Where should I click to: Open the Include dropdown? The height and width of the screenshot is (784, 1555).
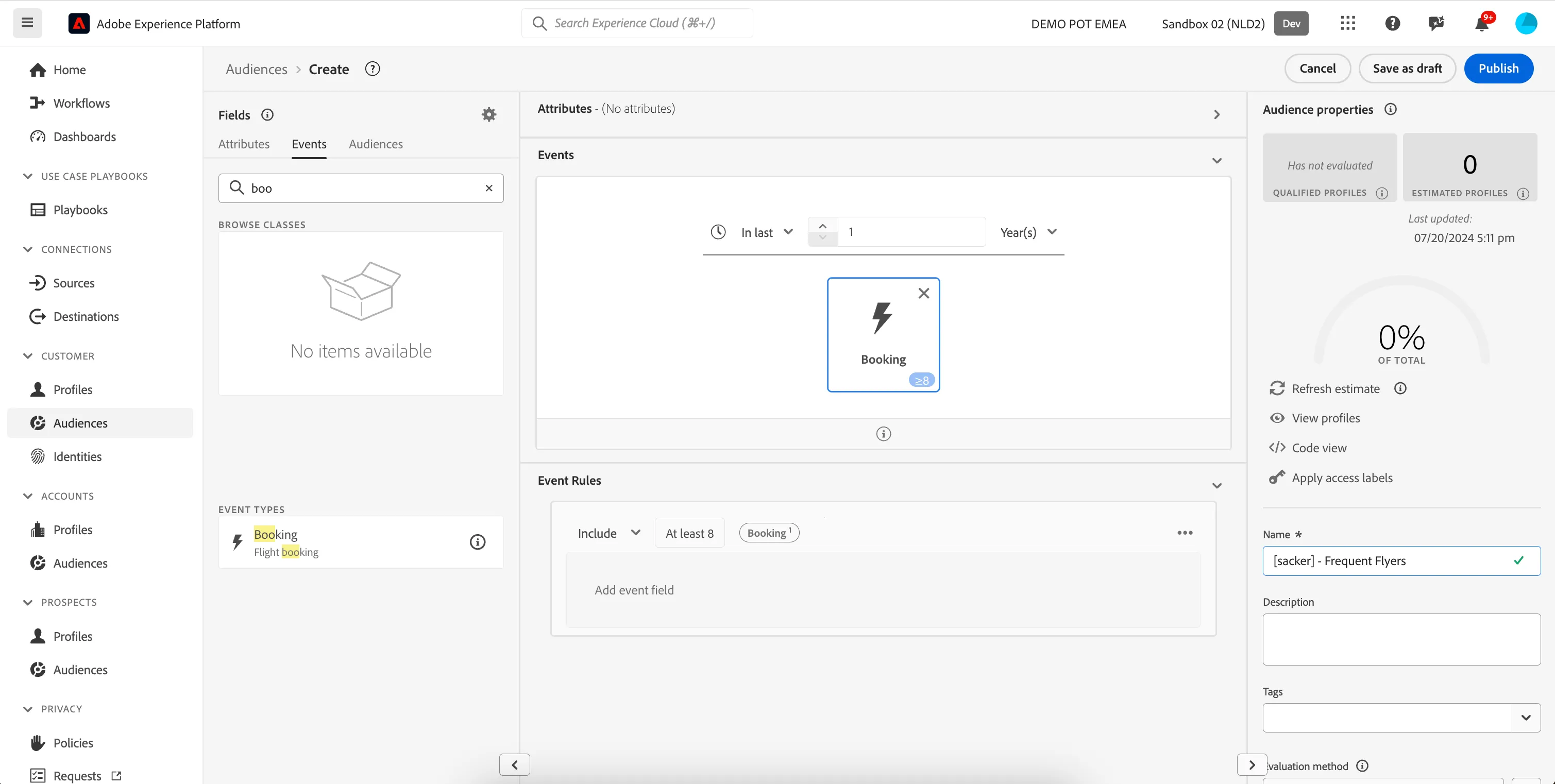609,533
